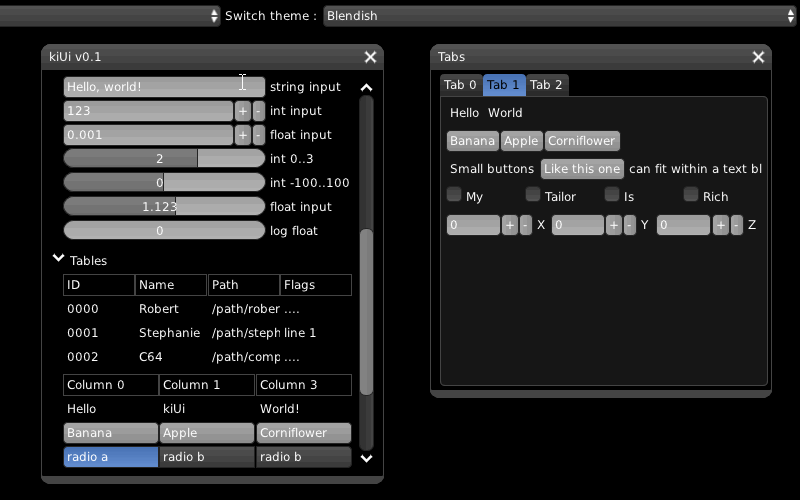Increase the Z value with plus button
This screenshot has height=500, width=800.
coord(720,225)
